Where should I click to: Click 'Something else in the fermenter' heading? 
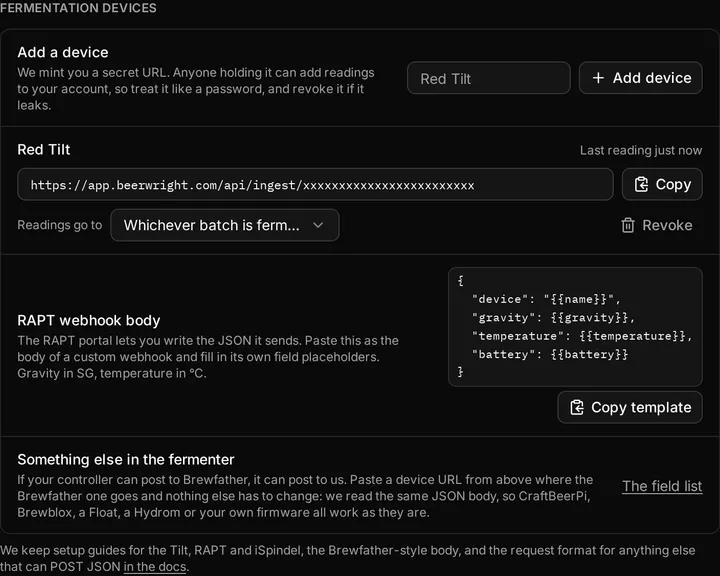click(x=126, y=459)
